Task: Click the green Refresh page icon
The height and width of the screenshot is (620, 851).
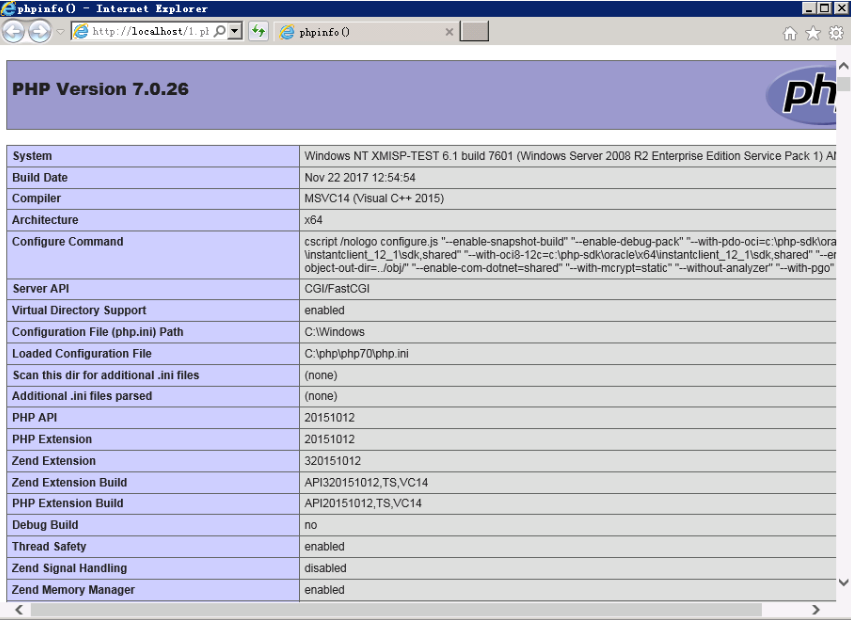Action: pos(258,31)
